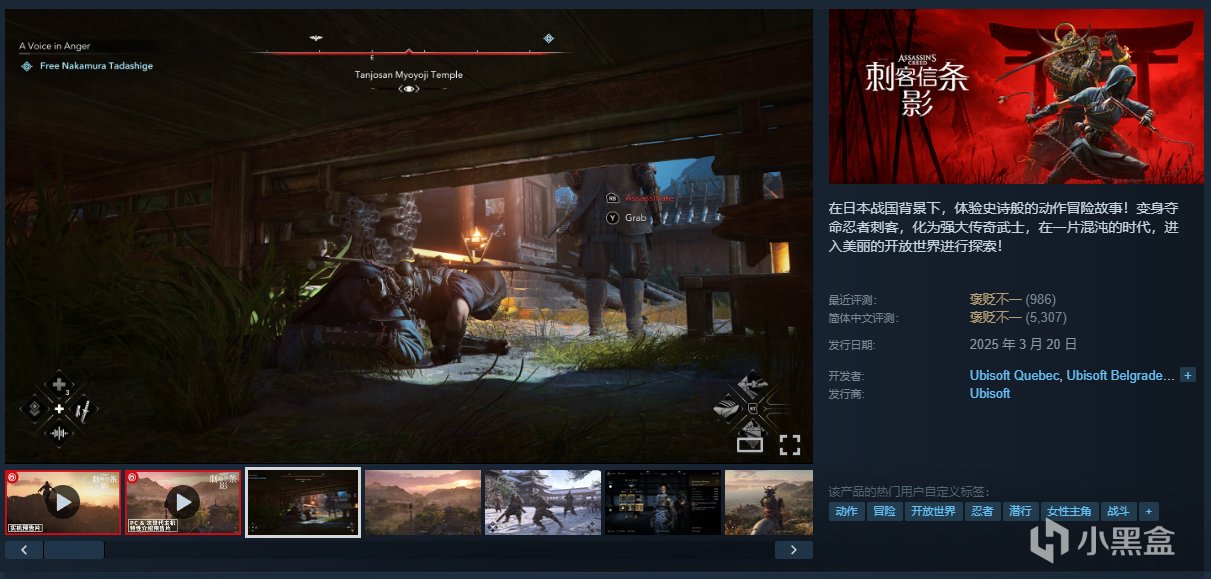Select the 开放世界 tag
This screenshot has width=1211, height=579.
pos(932,511)
